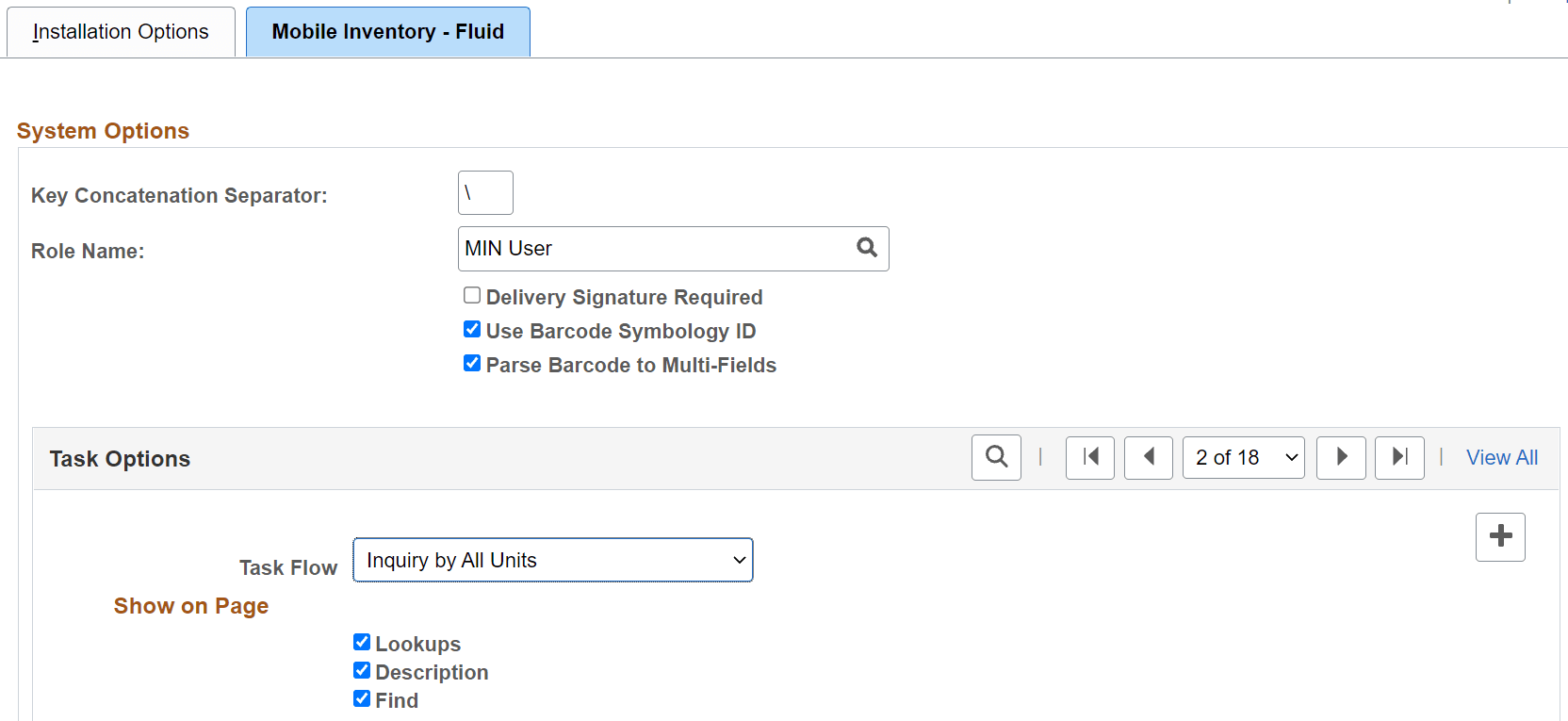Open the record navigator showing 2 of 18
Screen dimensions: 1568x721
(x=1243, y=457)
